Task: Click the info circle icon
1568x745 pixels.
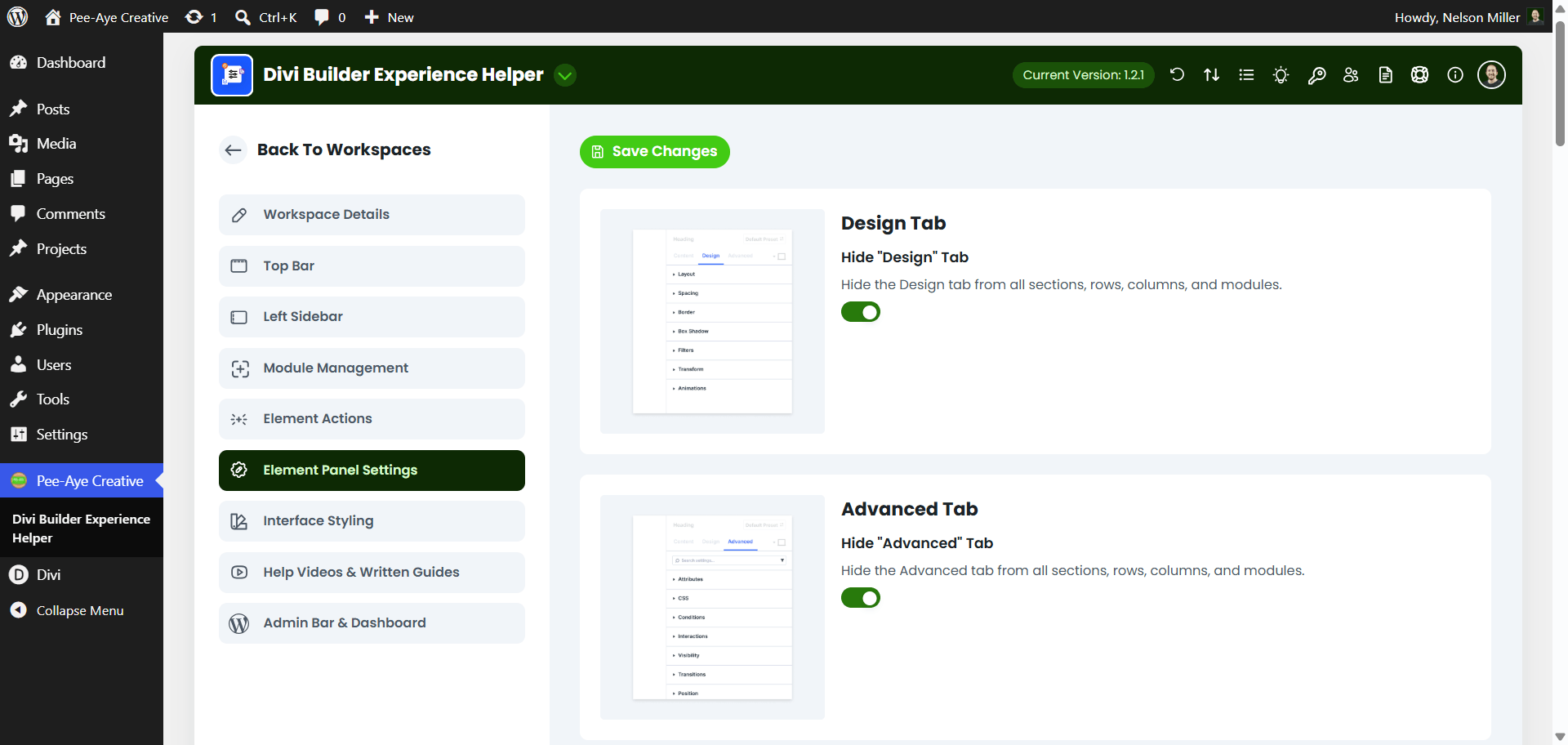Action: pos(1455,75)
